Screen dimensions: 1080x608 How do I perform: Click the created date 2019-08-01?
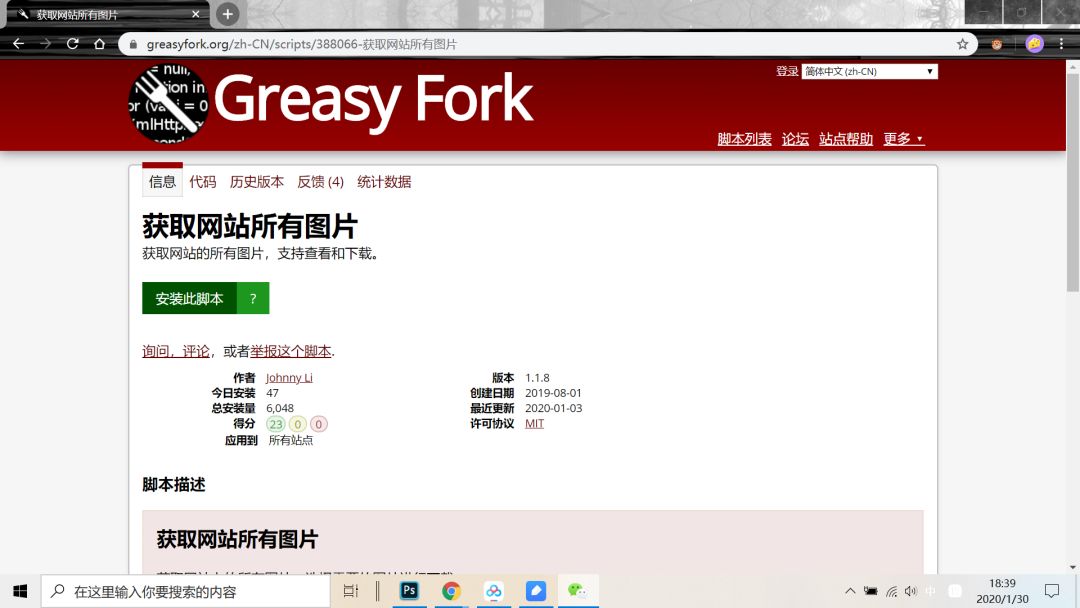(553, 392)
